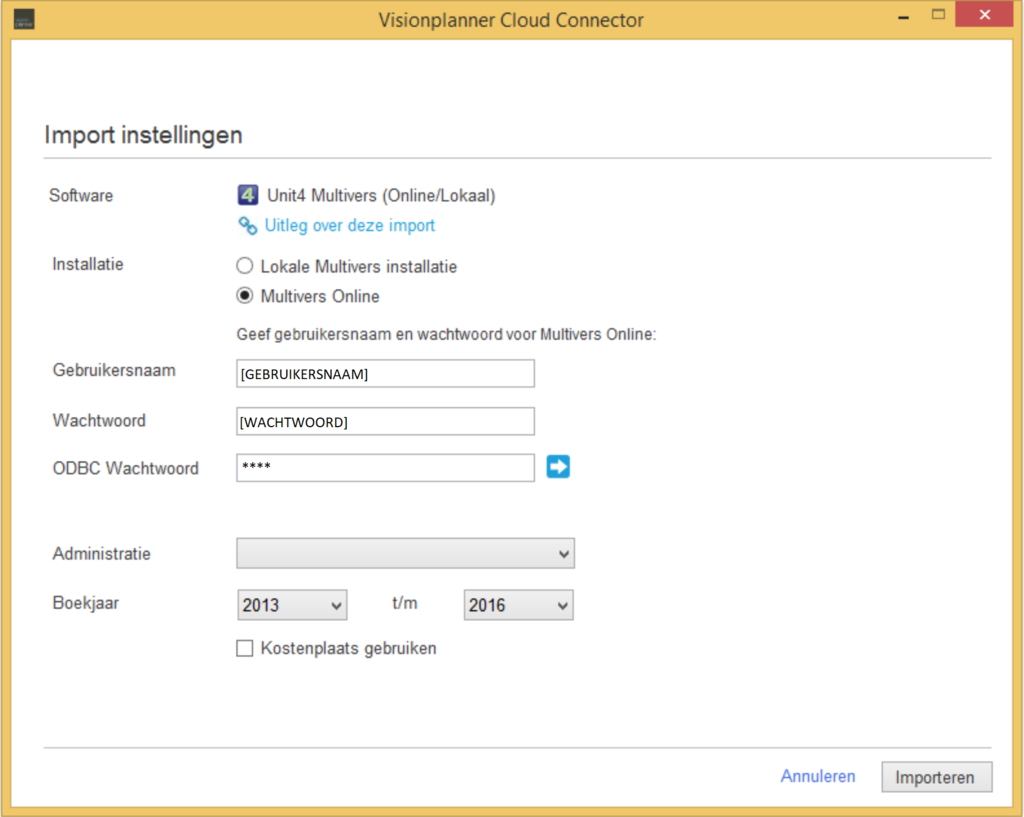Click the Unit4 Multivers software icon
This screenshot has height=817, width=1024.
click(x=248, y=195)
